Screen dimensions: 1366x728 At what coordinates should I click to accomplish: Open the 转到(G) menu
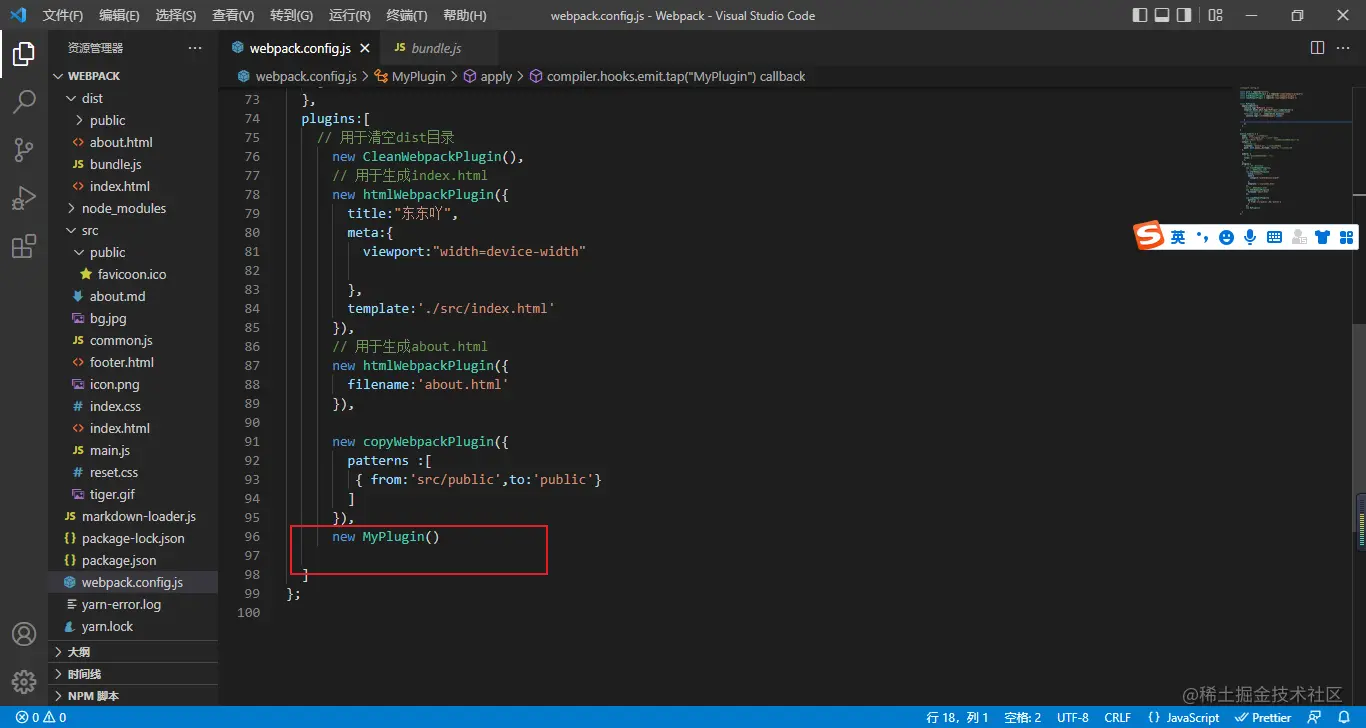coord(291,15)
